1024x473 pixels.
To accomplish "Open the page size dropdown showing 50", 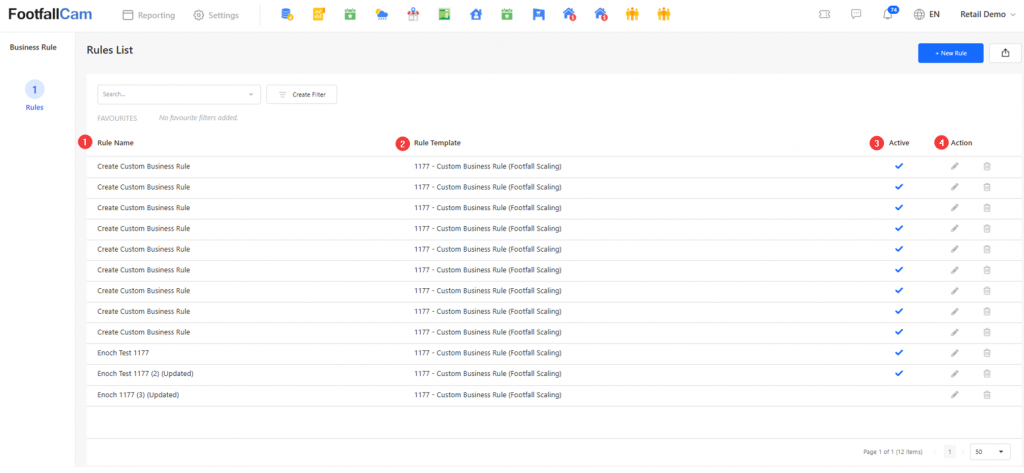I will (989, 452).
